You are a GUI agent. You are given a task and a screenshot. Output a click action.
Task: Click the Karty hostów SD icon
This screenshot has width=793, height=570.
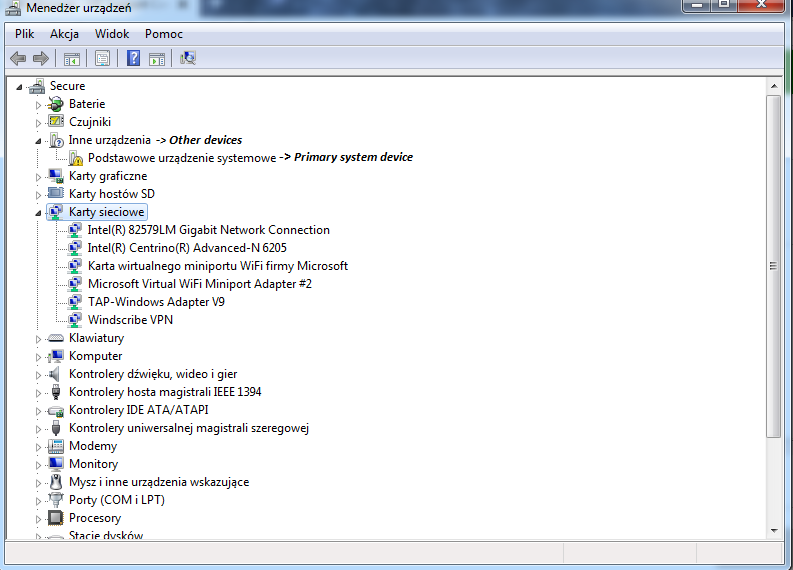(x=56, y=194)
